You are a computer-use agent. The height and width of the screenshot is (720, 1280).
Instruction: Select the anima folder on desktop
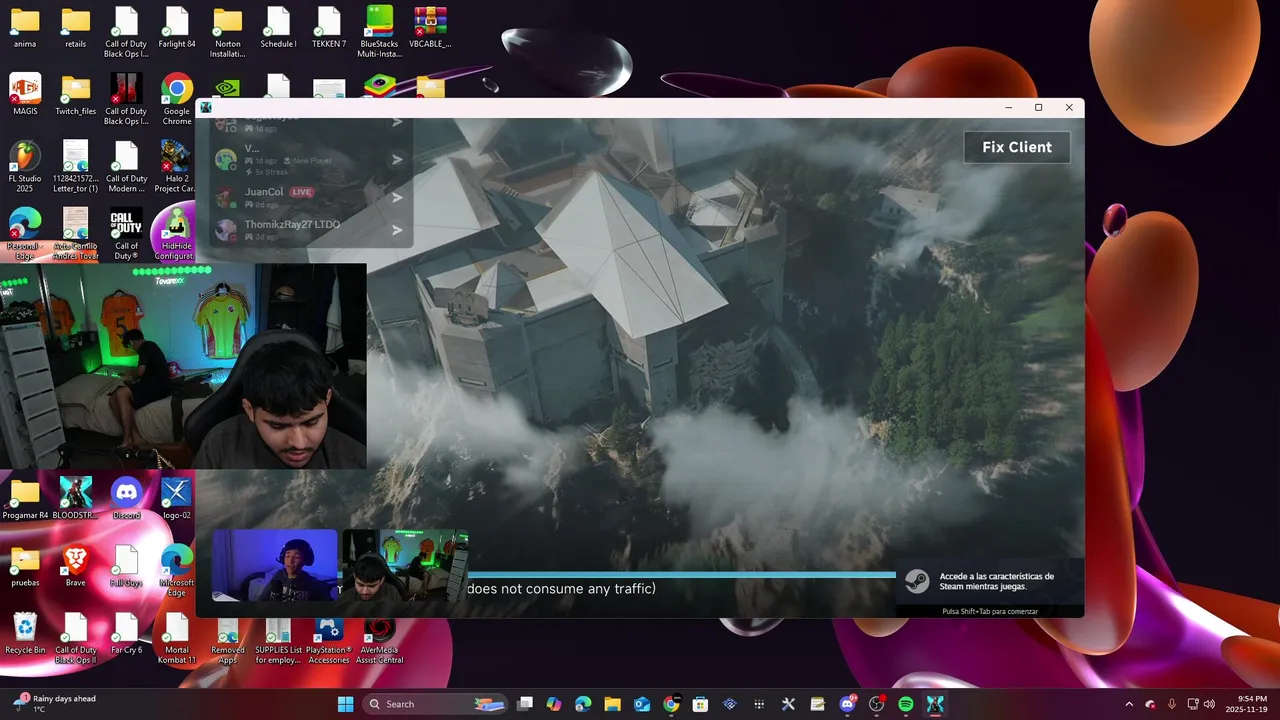(25, 28)
